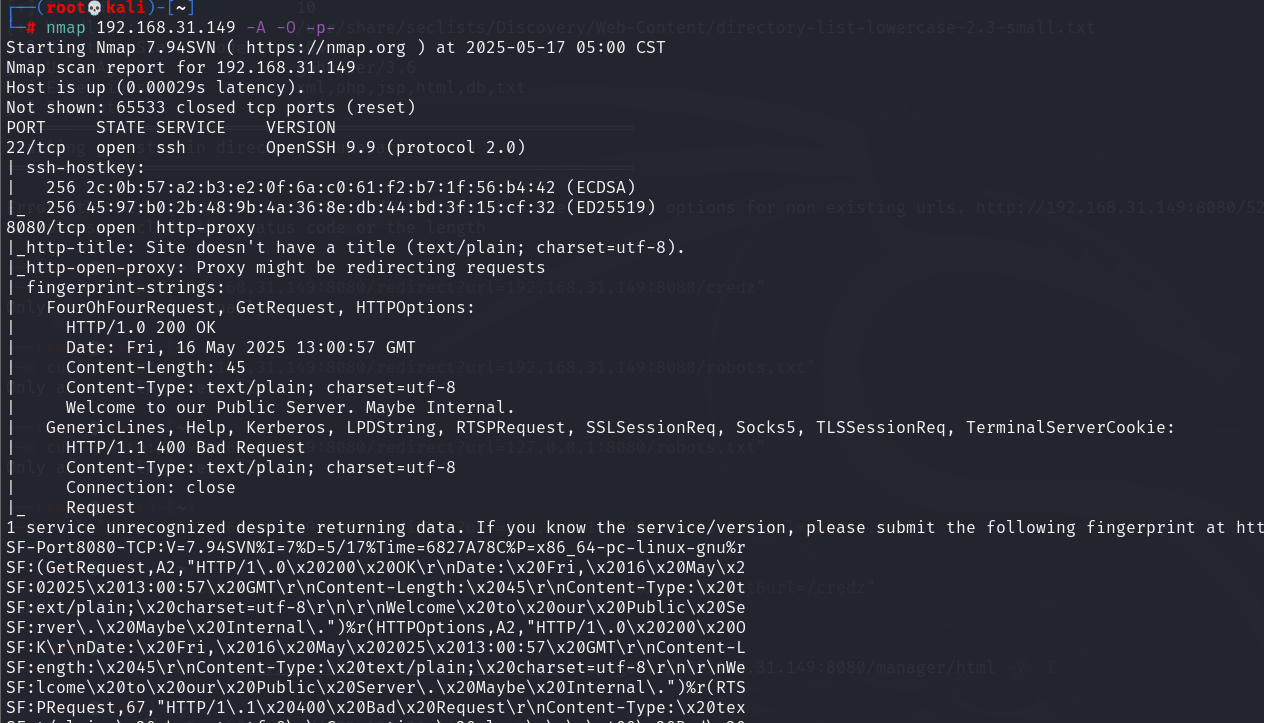Click the nmap command word in the prompt
Viewport: 1264px width, 723px height.
66,27
